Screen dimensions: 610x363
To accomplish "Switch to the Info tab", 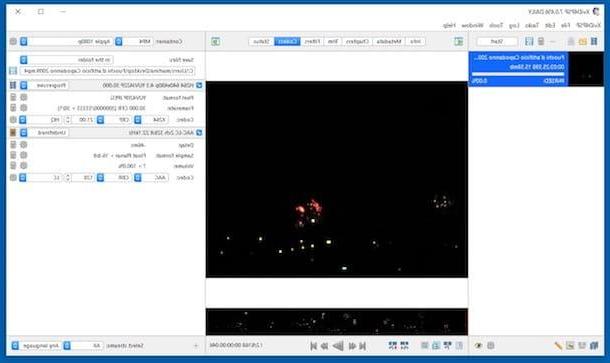I will [x=415, y=41].
